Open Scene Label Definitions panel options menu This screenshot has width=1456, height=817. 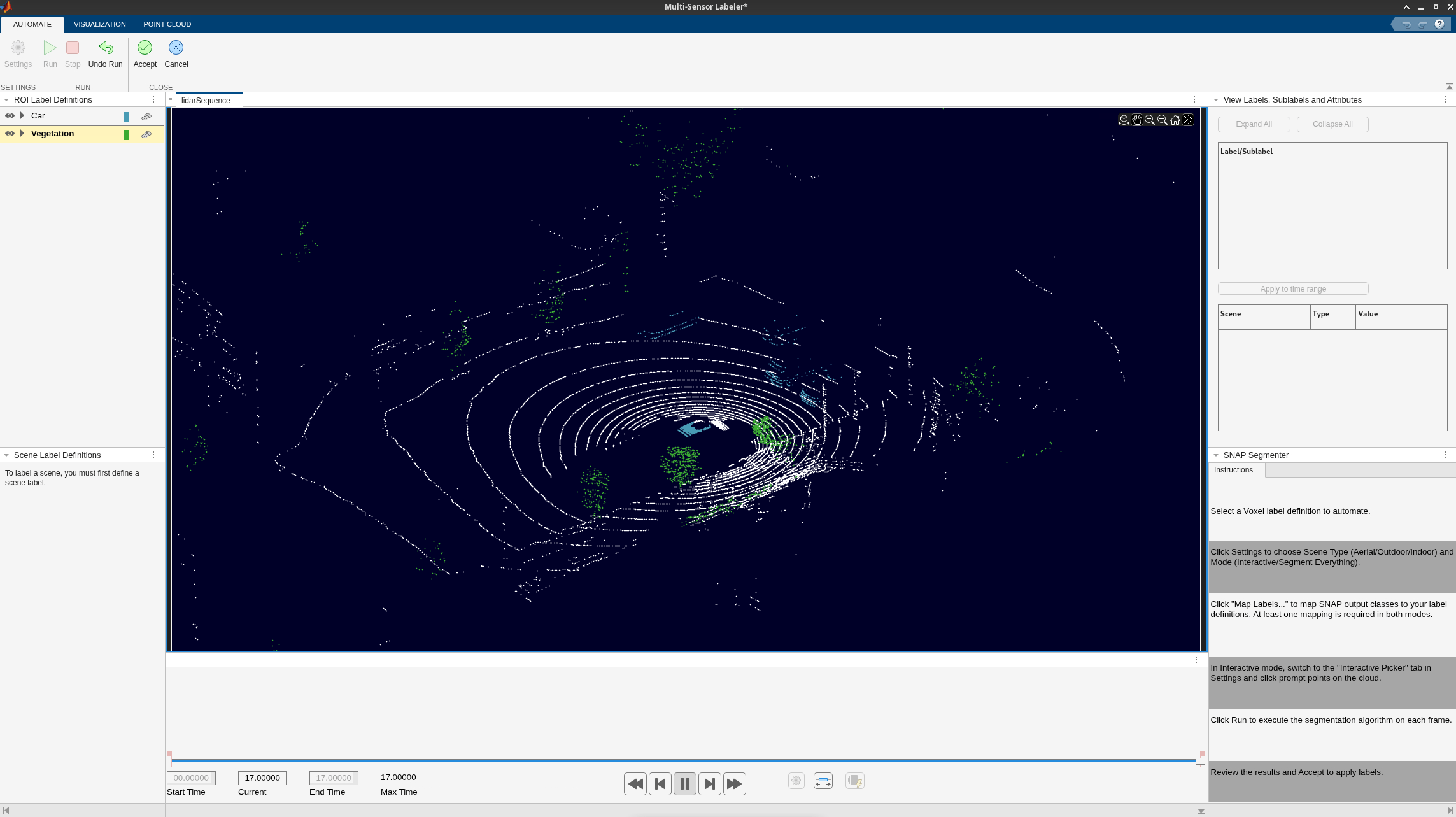[x=153, y=455]
